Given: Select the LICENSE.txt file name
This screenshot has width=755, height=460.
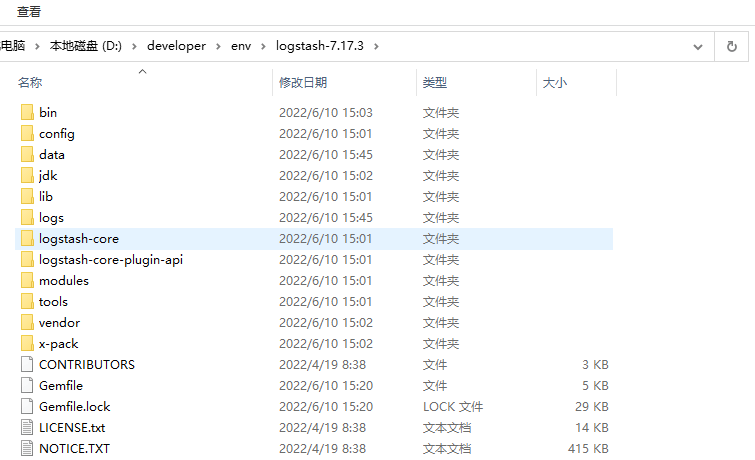Looking at the screenshot, I should (72, 428).
